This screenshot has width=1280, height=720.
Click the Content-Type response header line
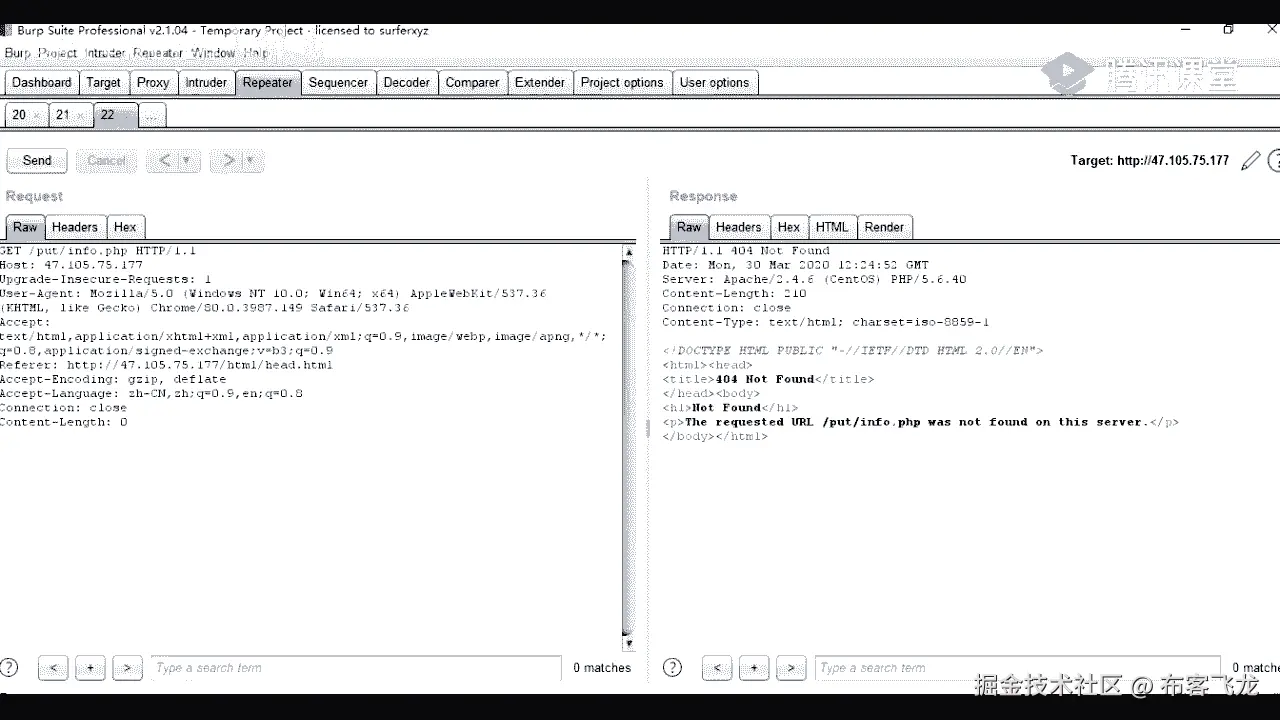click(x=826, y=323)
